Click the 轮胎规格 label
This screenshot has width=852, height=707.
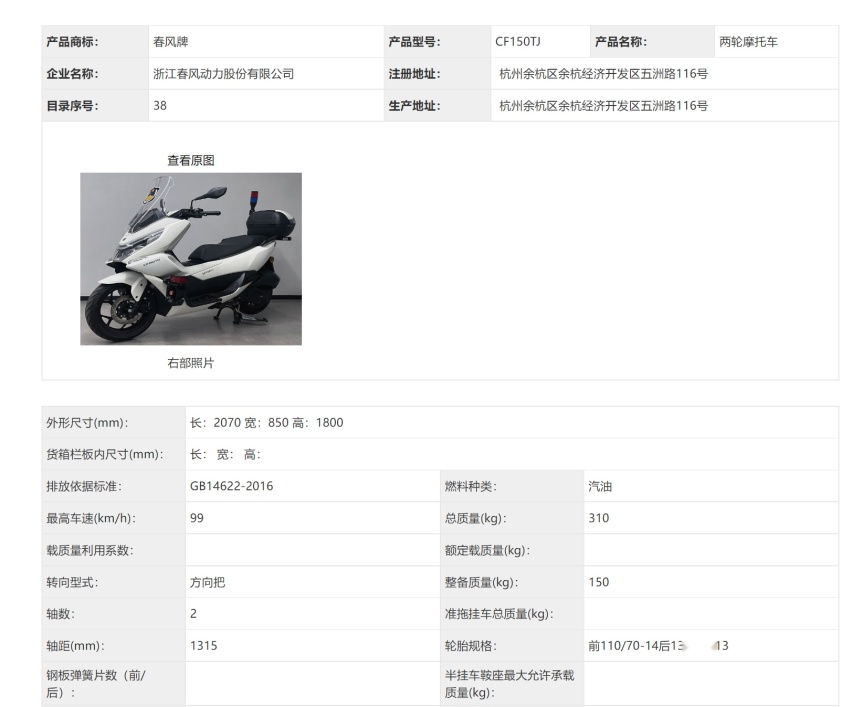[471, 646]
